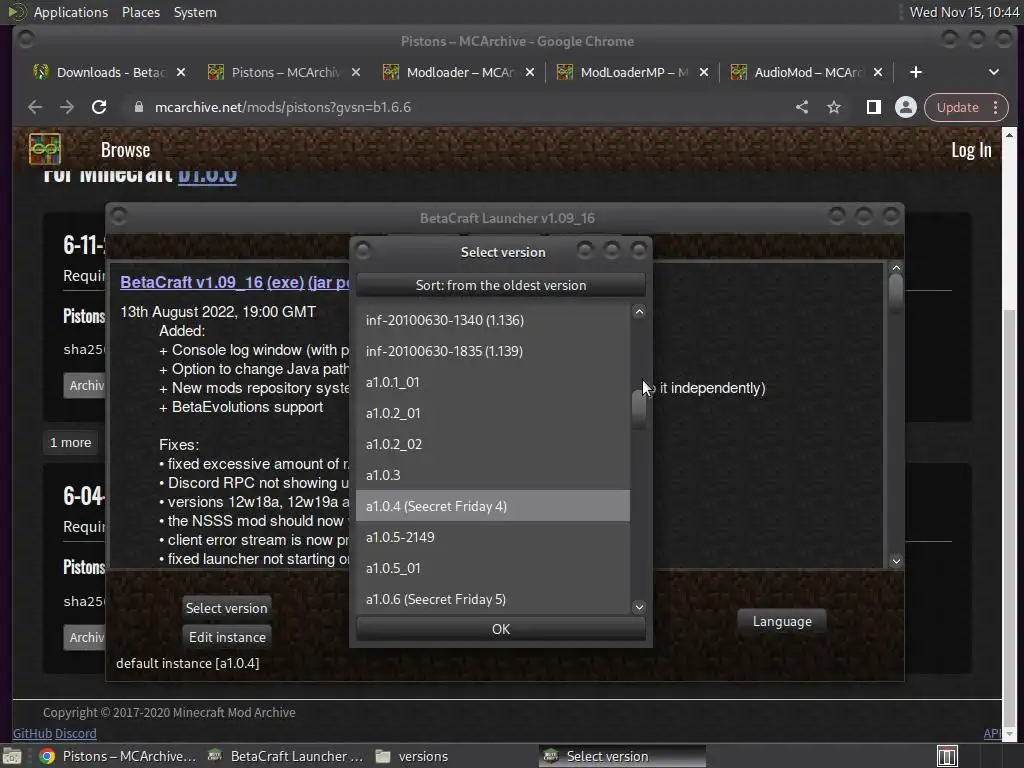Switch to Pistons – MCArchive Chrome tab

[285, 72]
